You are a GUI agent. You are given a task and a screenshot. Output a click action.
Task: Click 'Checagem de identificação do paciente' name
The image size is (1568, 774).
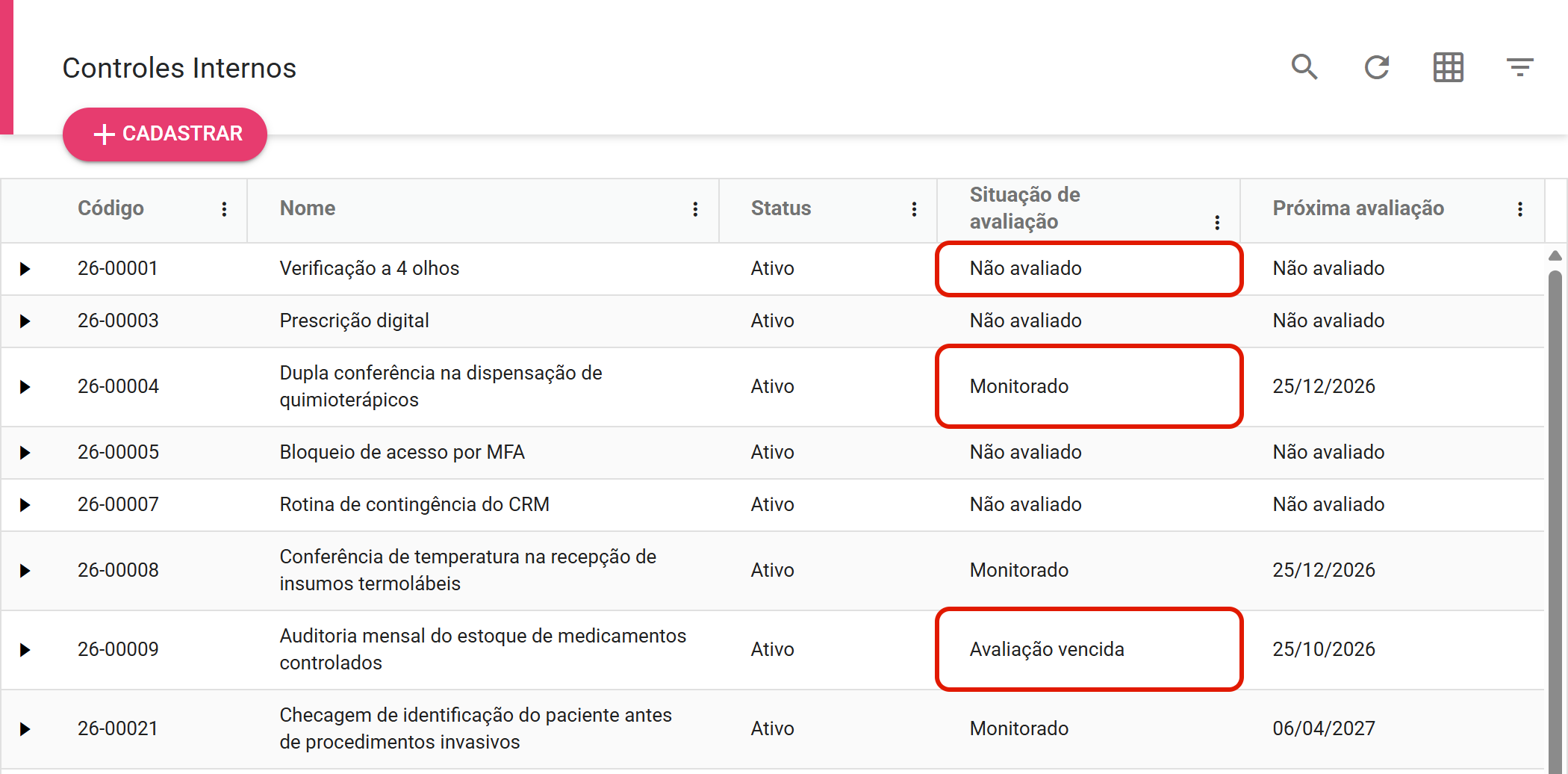click(476, 728)
